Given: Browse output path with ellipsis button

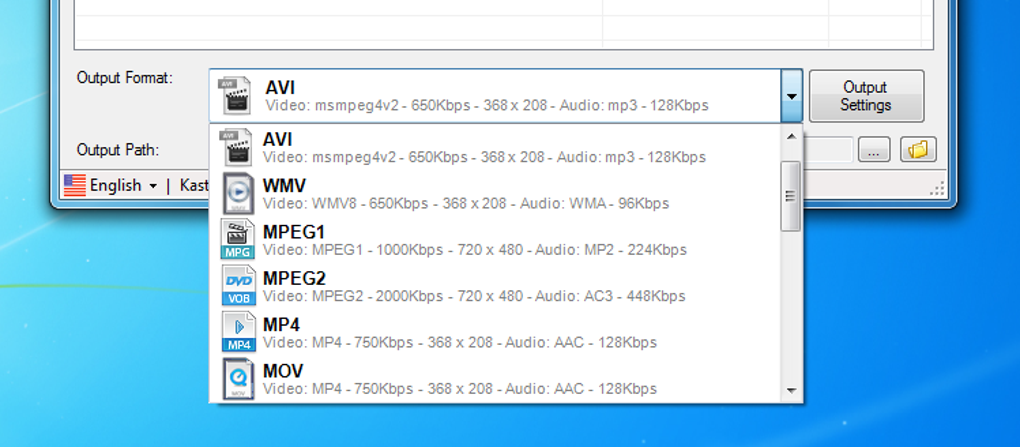Looking at the screenshot, I should (x=874, y=150).
